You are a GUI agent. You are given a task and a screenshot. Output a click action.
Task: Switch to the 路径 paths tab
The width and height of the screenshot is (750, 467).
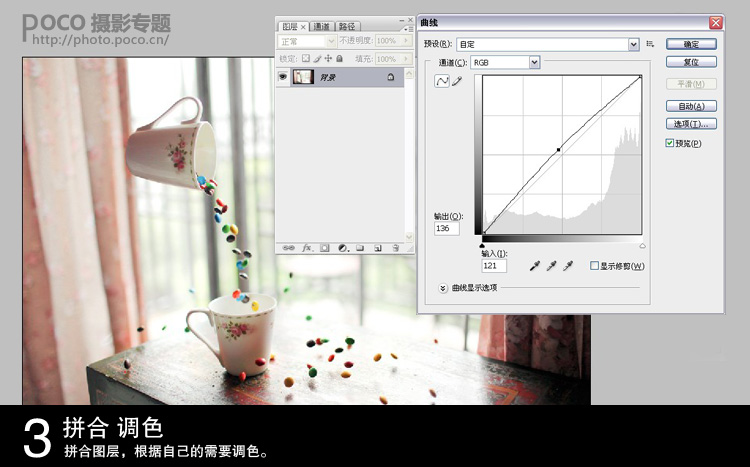click(348, 27)
